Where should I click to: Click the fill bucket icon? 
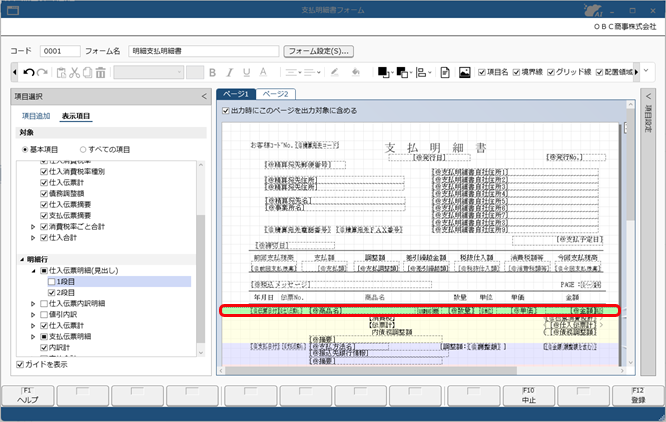[x=356, y=73]
